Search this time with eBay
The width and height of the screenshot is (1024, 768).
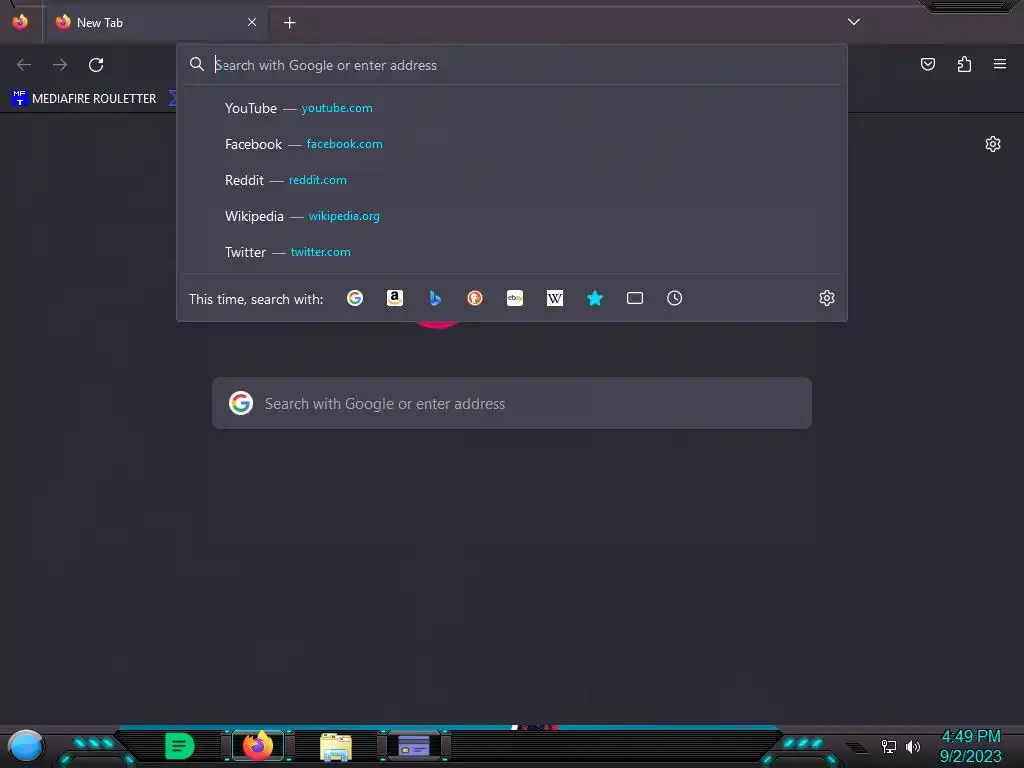pyautogui.click(x=515, y=298)
